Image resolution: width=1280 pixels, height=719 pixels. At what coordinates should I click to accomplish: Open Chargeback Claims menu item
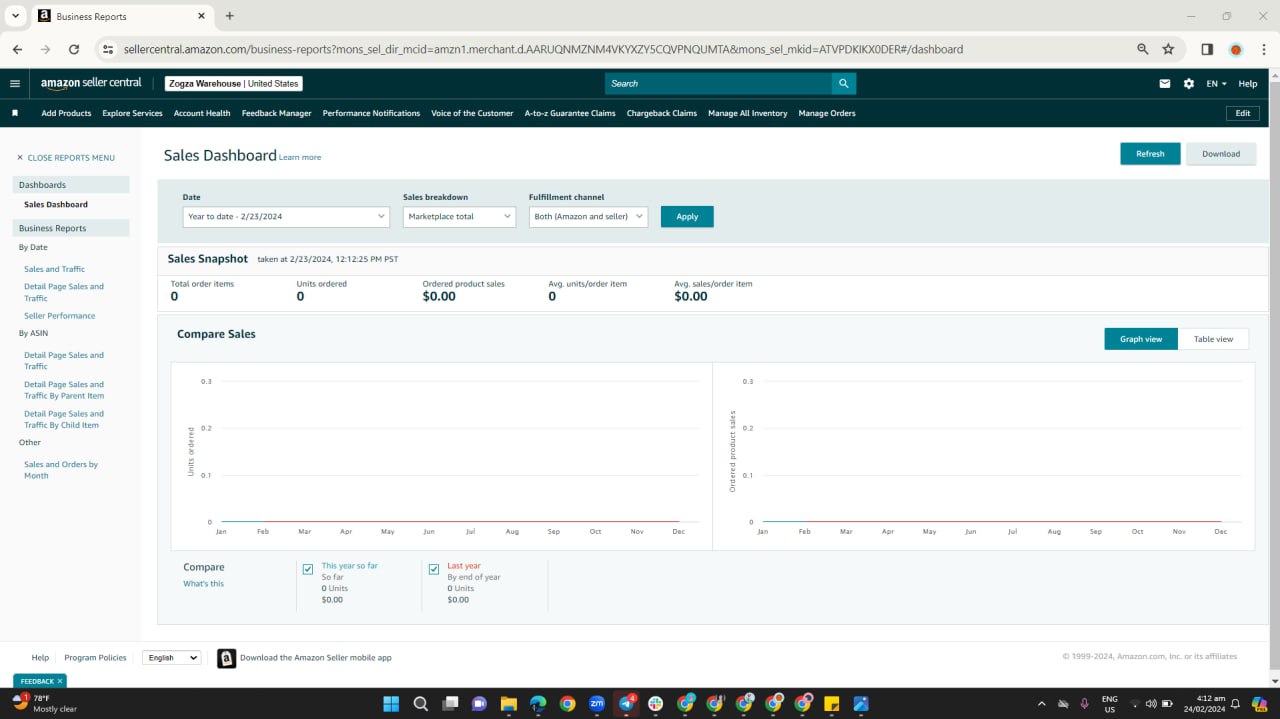click(662, 113)
